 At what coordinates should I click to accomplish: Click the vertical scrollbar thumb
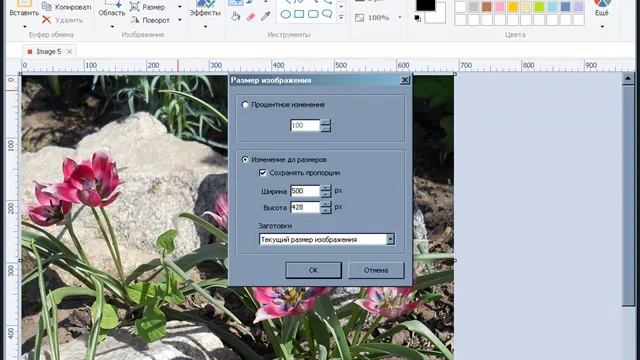628,195
